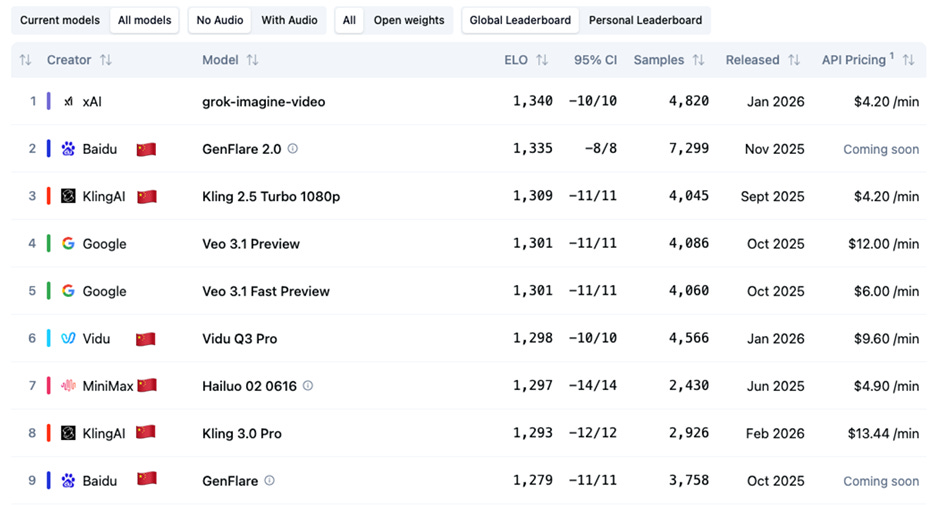Select the No Audio option
Image resolution: width=937 pixels, height=505 pixels.
[220, 20]
